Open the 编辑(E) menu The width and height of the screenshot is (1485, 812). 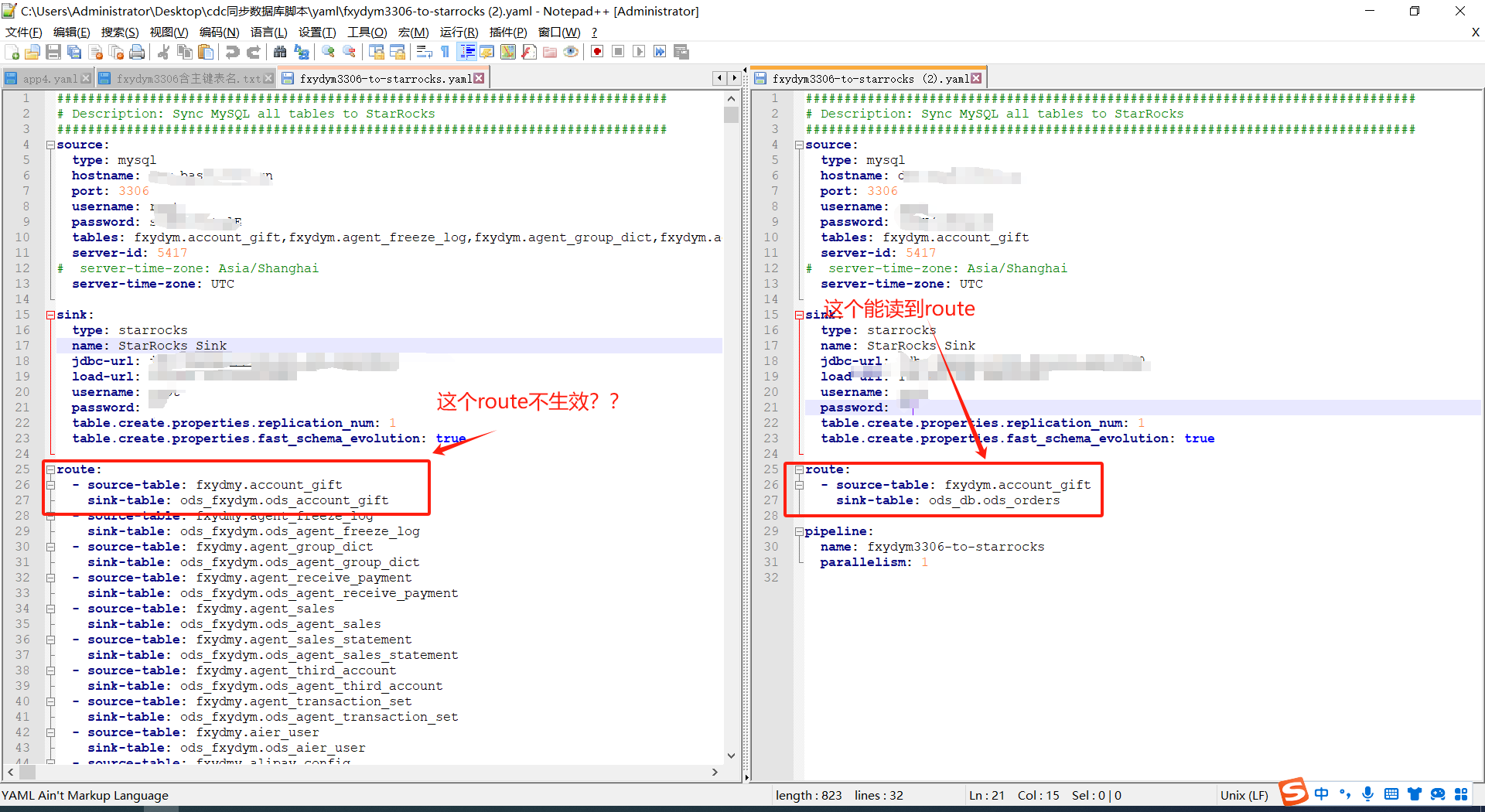pos(71,32)
